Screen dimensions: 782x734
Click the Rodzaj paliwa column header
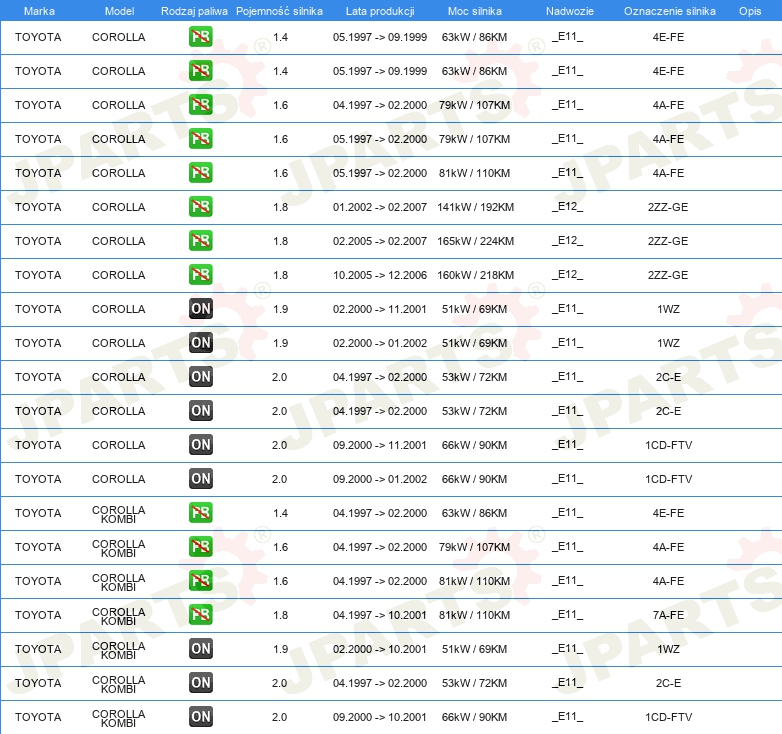click(194, 11)
